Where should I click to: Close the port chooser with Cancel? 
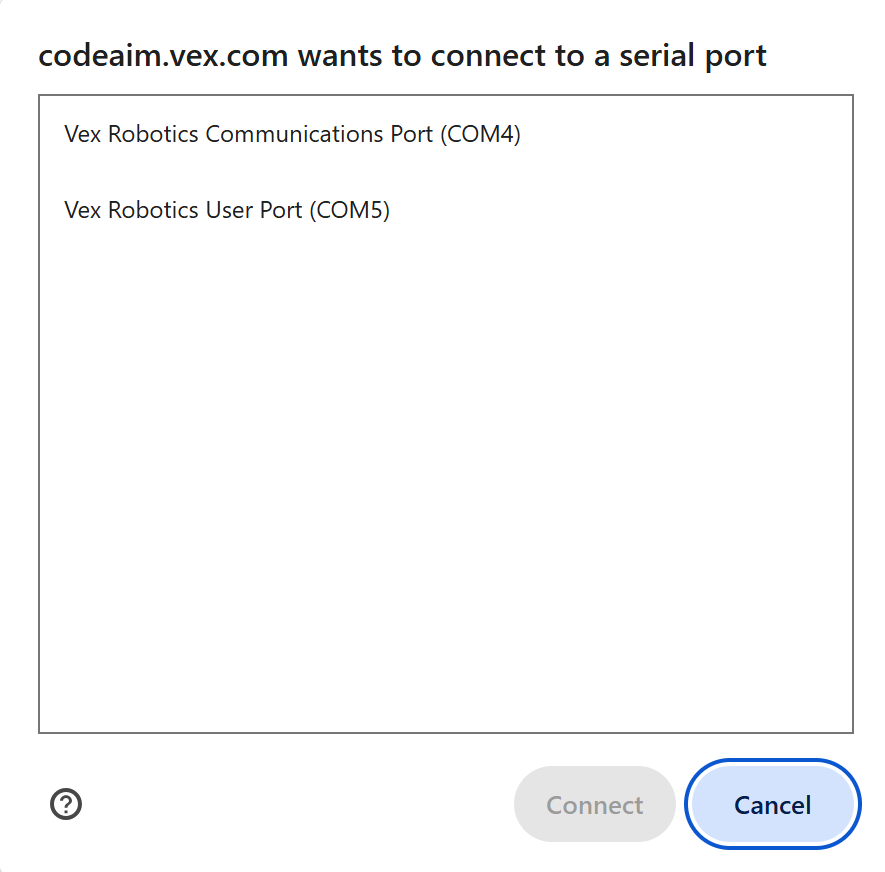pyautogui.click(x=771, y=804)
